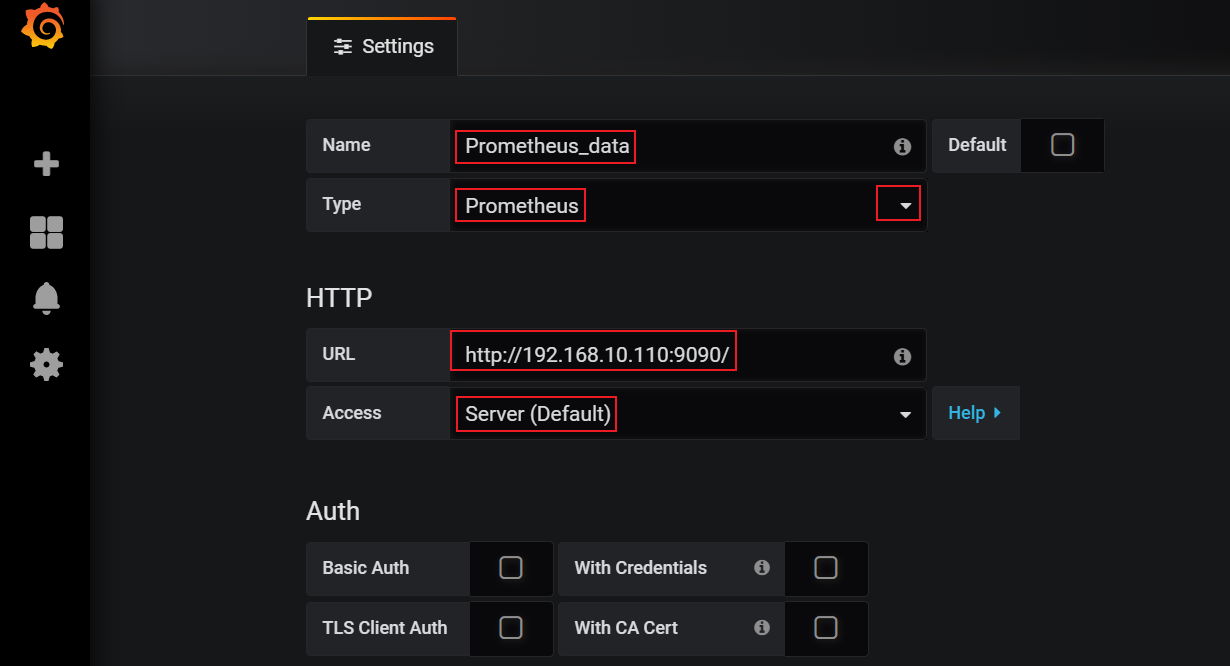Click the URL input field
This screenshot has height=666, width=1230.
pos(688,355)
